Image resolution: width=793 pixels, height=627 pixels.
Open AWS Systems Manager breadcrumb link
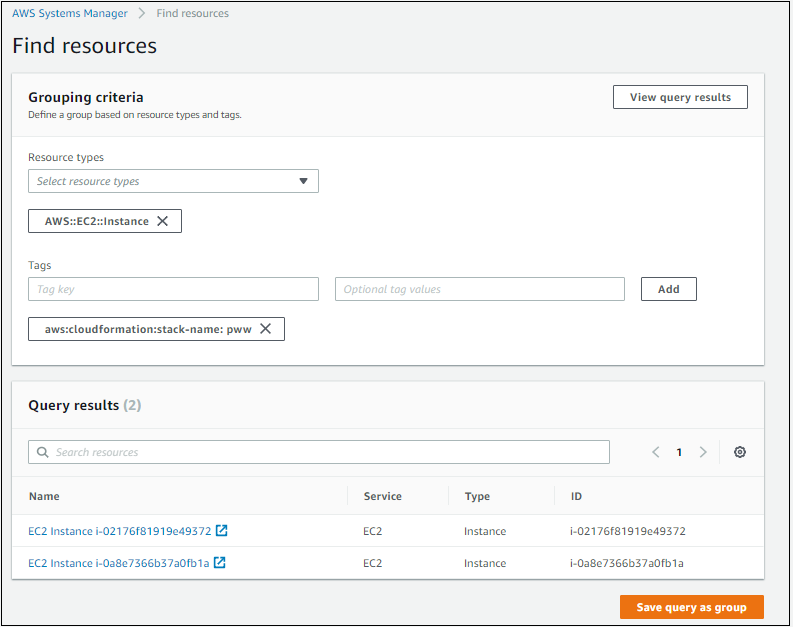click(x=70, y=14)
